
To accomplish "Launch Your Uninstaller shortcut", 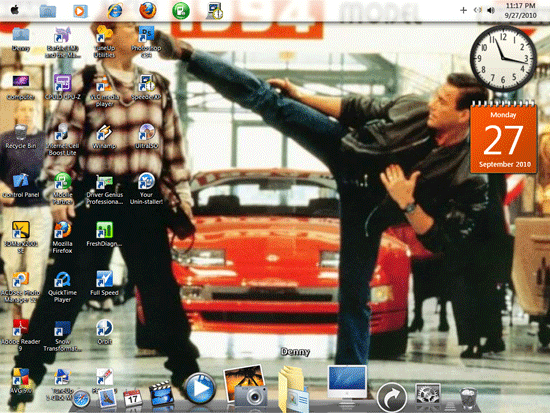I will click(146, 189).
